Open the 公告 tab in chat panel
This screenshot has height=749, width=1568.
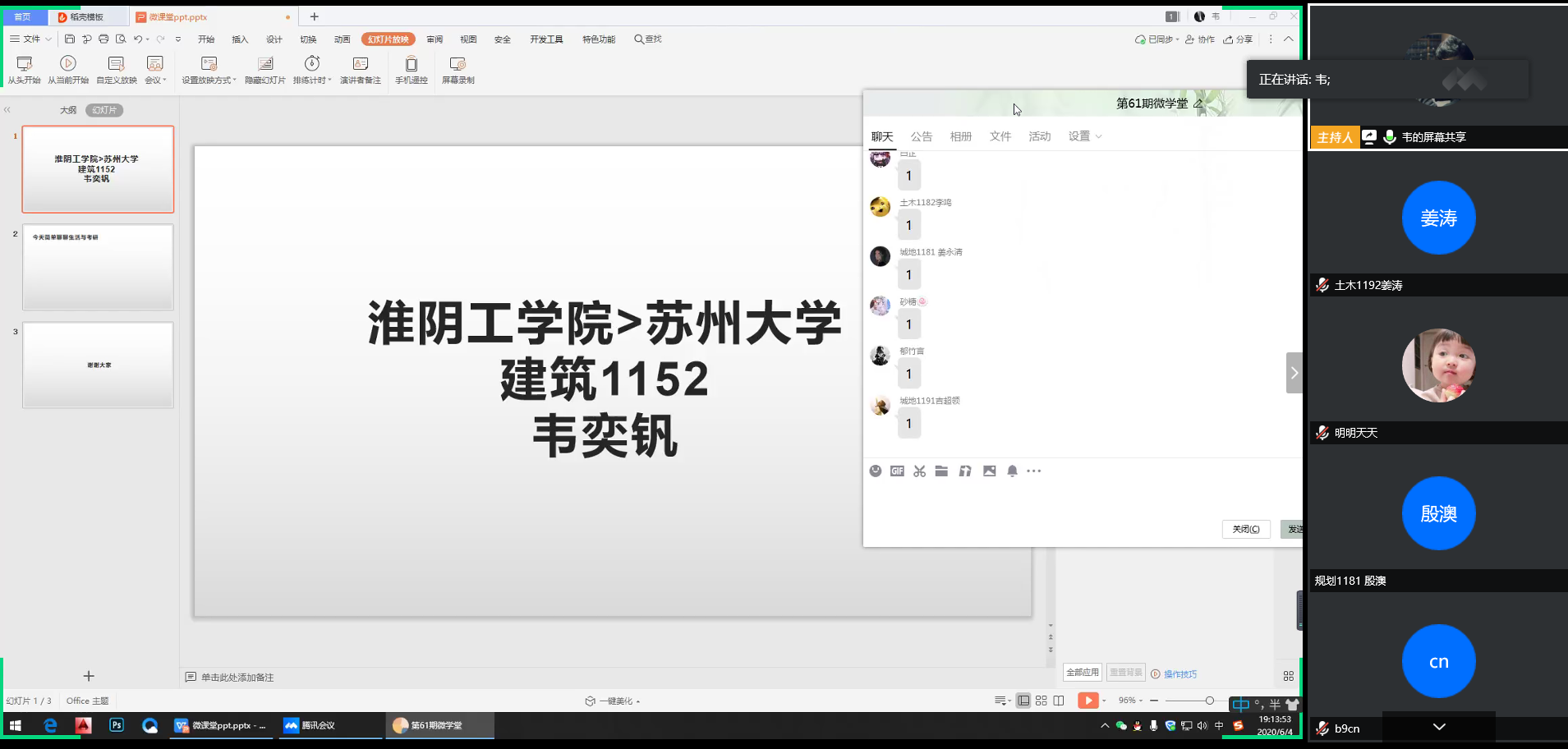pos(921,137)
